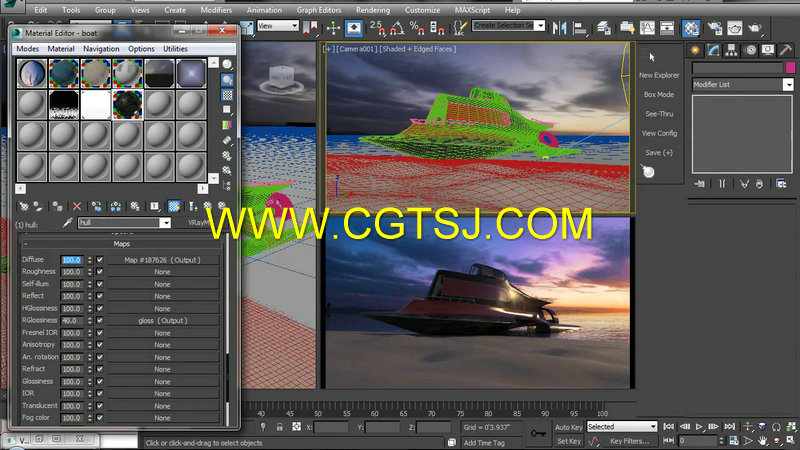Click the red X Reset Map icon

point(77,206)
